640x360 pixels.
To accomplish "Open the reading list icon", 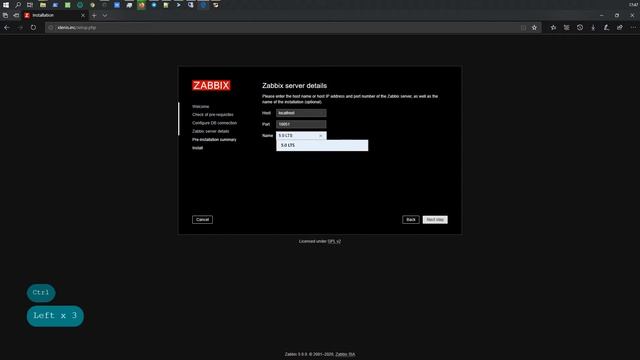I will coord(567,27).
